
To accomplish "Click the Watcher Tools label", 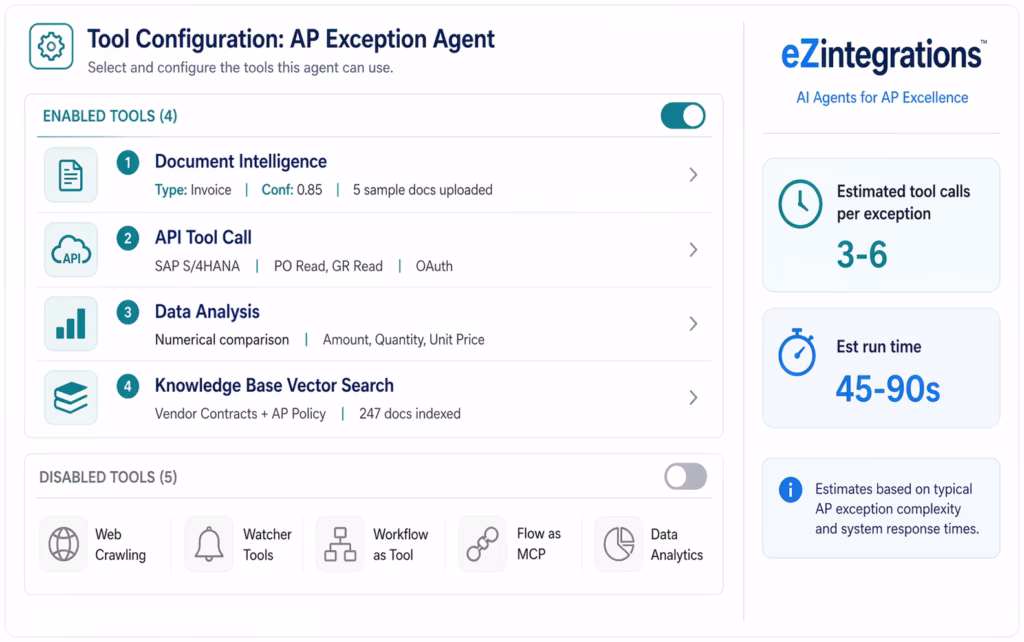I will click(267, 545).
